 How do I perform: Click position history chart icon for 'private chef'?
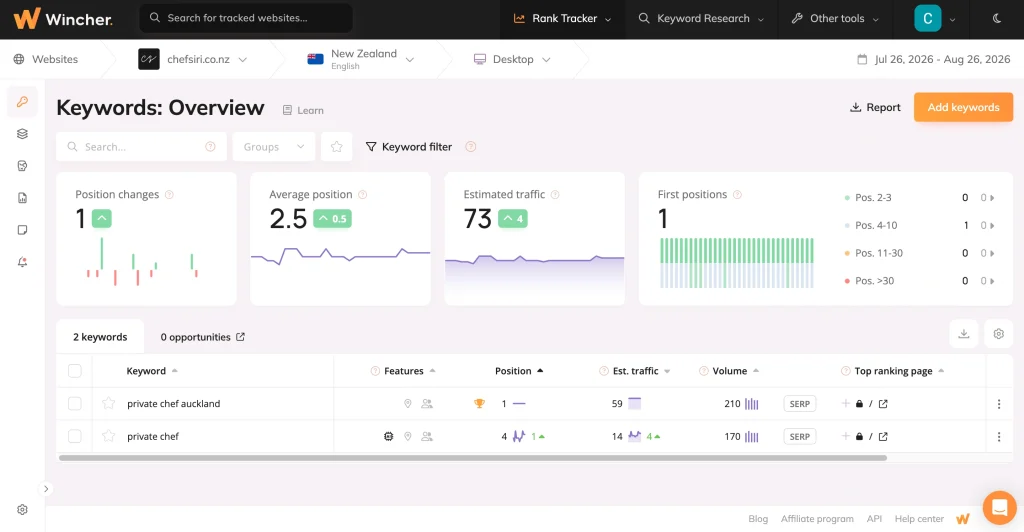[x=519, y=436]
